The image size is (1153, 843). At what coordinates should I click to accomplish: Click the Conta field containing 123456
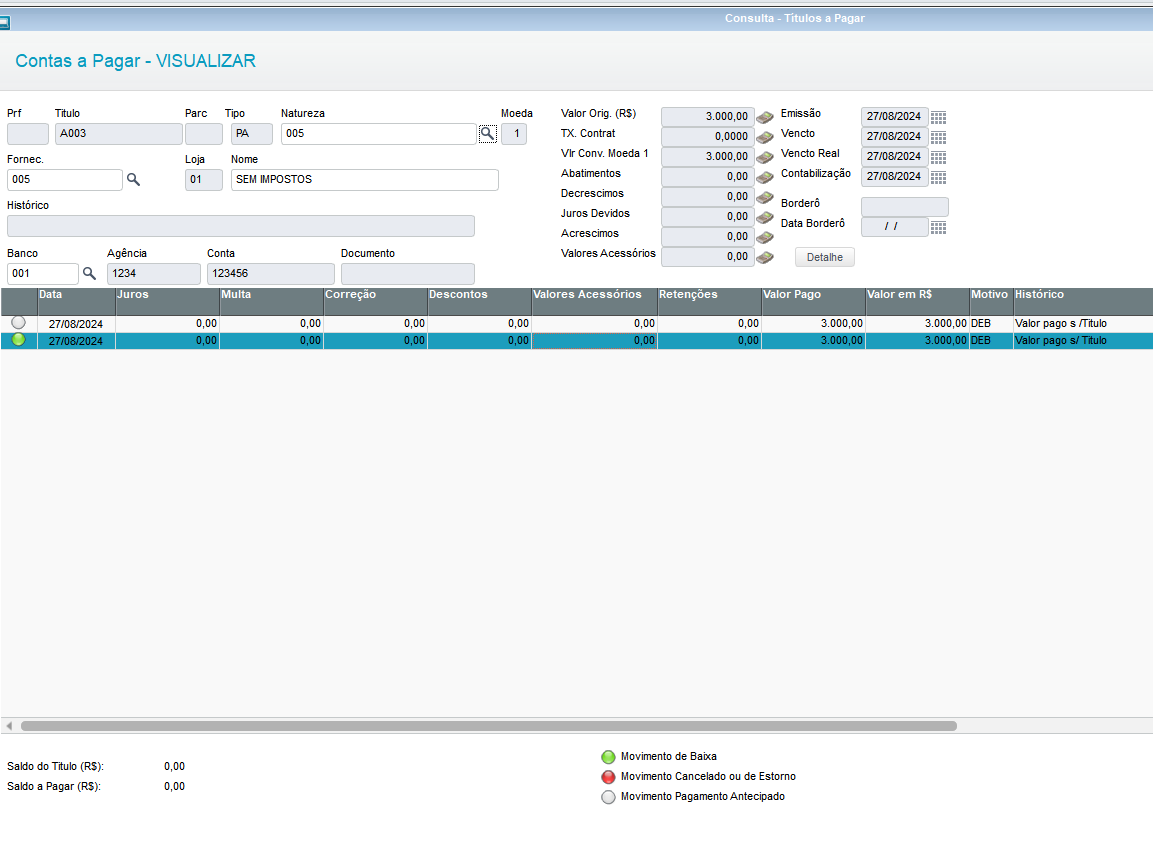271,274
